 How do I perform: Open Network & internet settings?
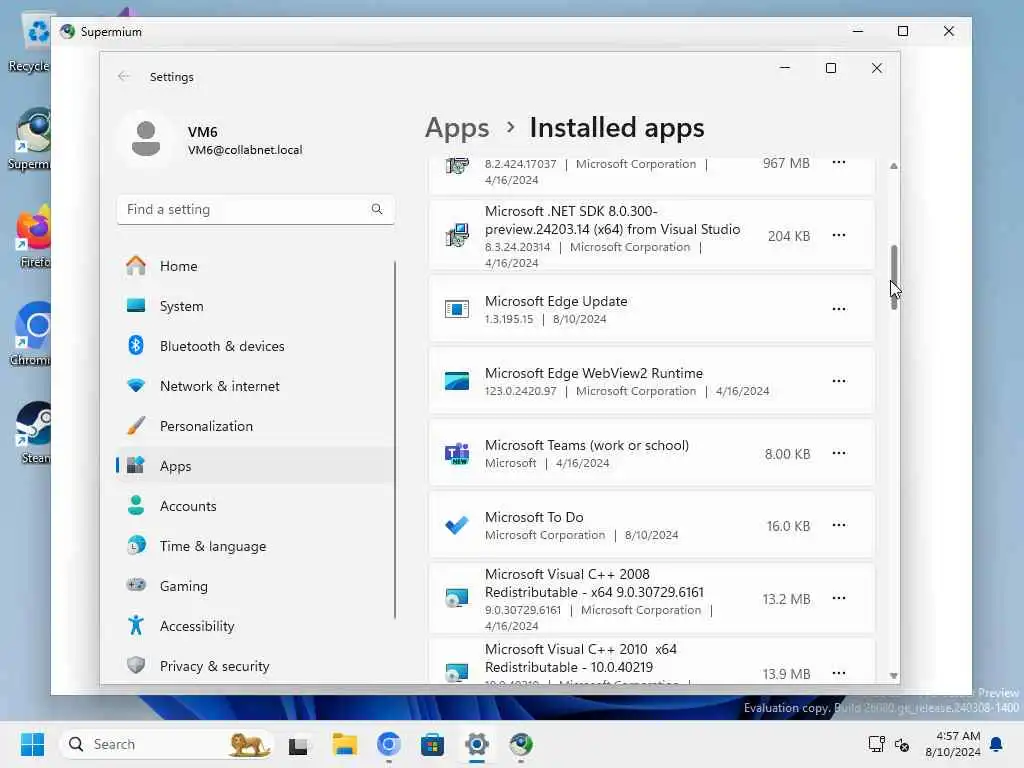[x=255, y=386]
